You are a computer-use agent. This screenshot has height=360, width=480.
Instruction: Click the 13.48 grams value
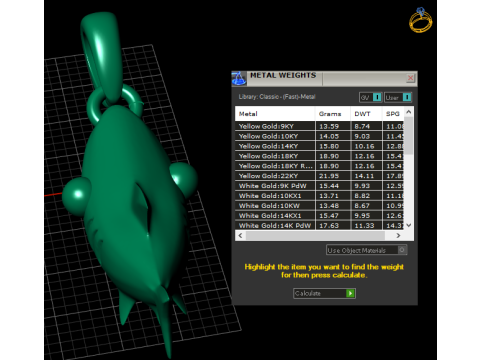pyautogui.click(x=329, y=206)
